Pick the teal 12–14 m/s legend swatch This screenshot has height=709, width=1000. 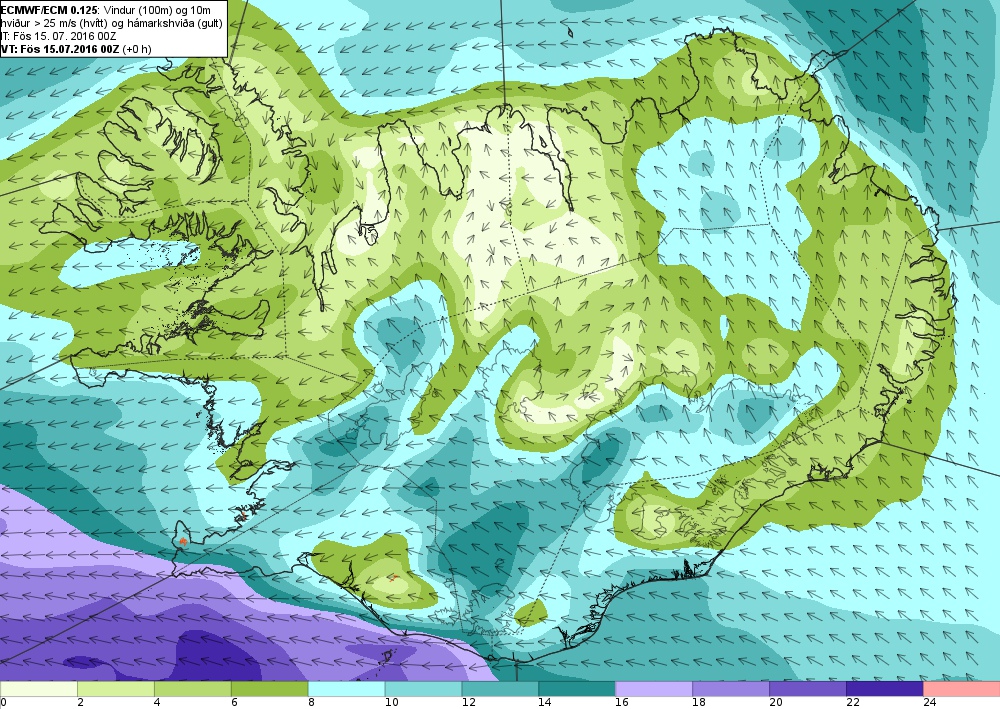click(500, 689)
